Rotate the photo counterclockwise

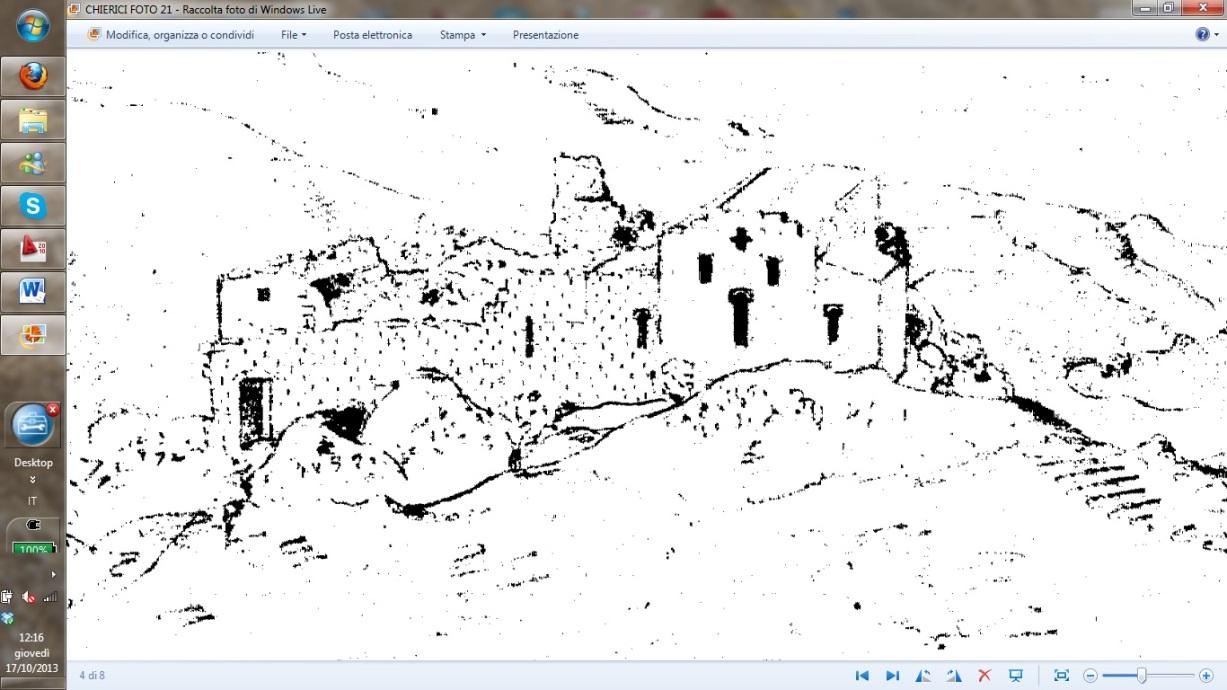point(923,676)
